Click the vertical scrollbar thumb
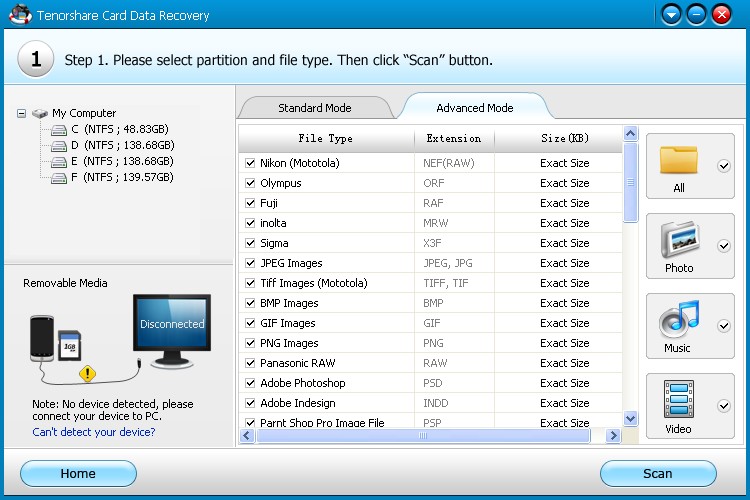This screenshot has height=500, width=750. pyautogui.click(x=630, y=182)
